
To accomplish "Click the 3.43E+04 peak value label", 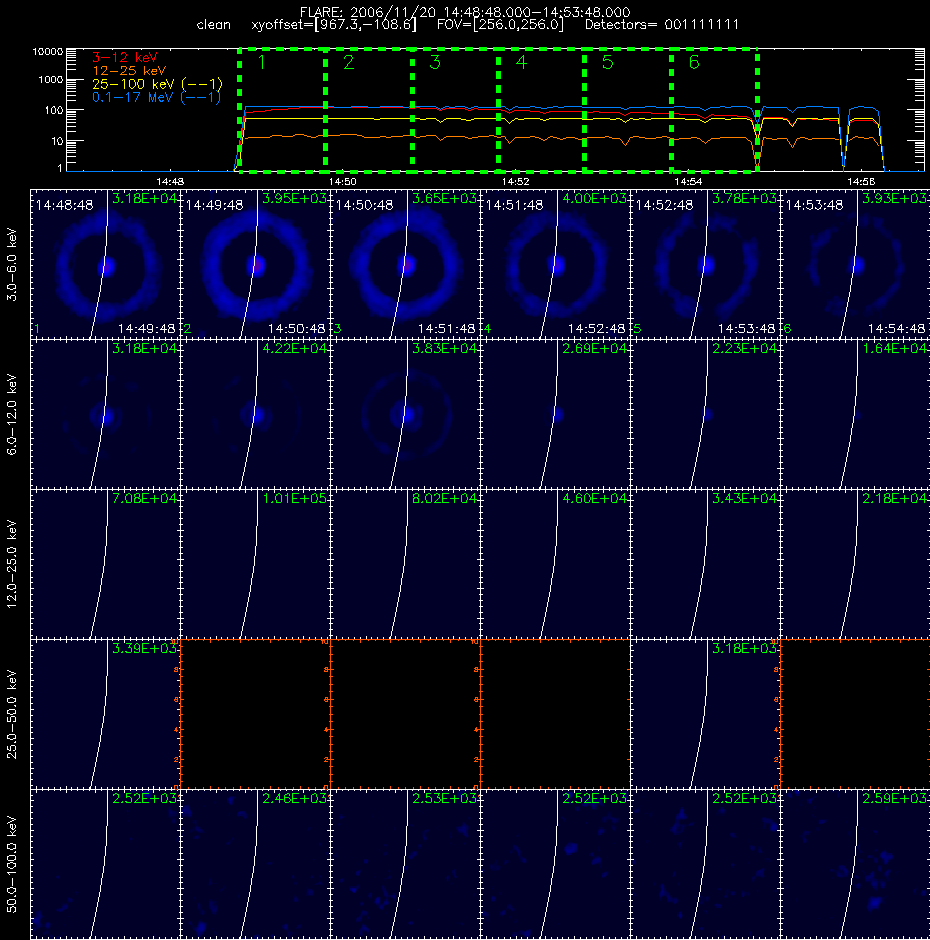I will [x=744, y=498].
